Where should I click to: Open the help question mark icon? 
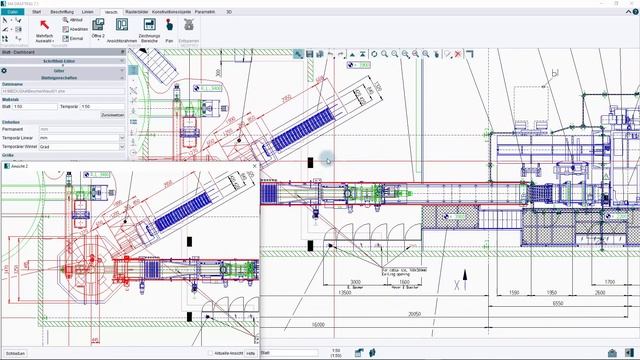[x=636, y=12]
